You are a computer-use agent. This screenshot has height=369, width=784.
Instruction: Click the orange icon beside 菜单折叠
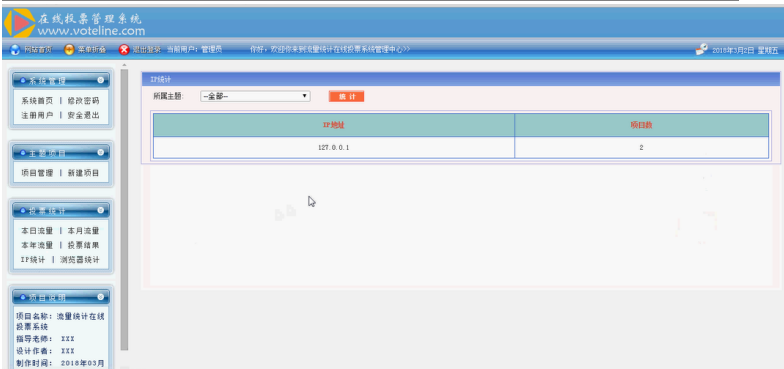click(x=70, y=50)
